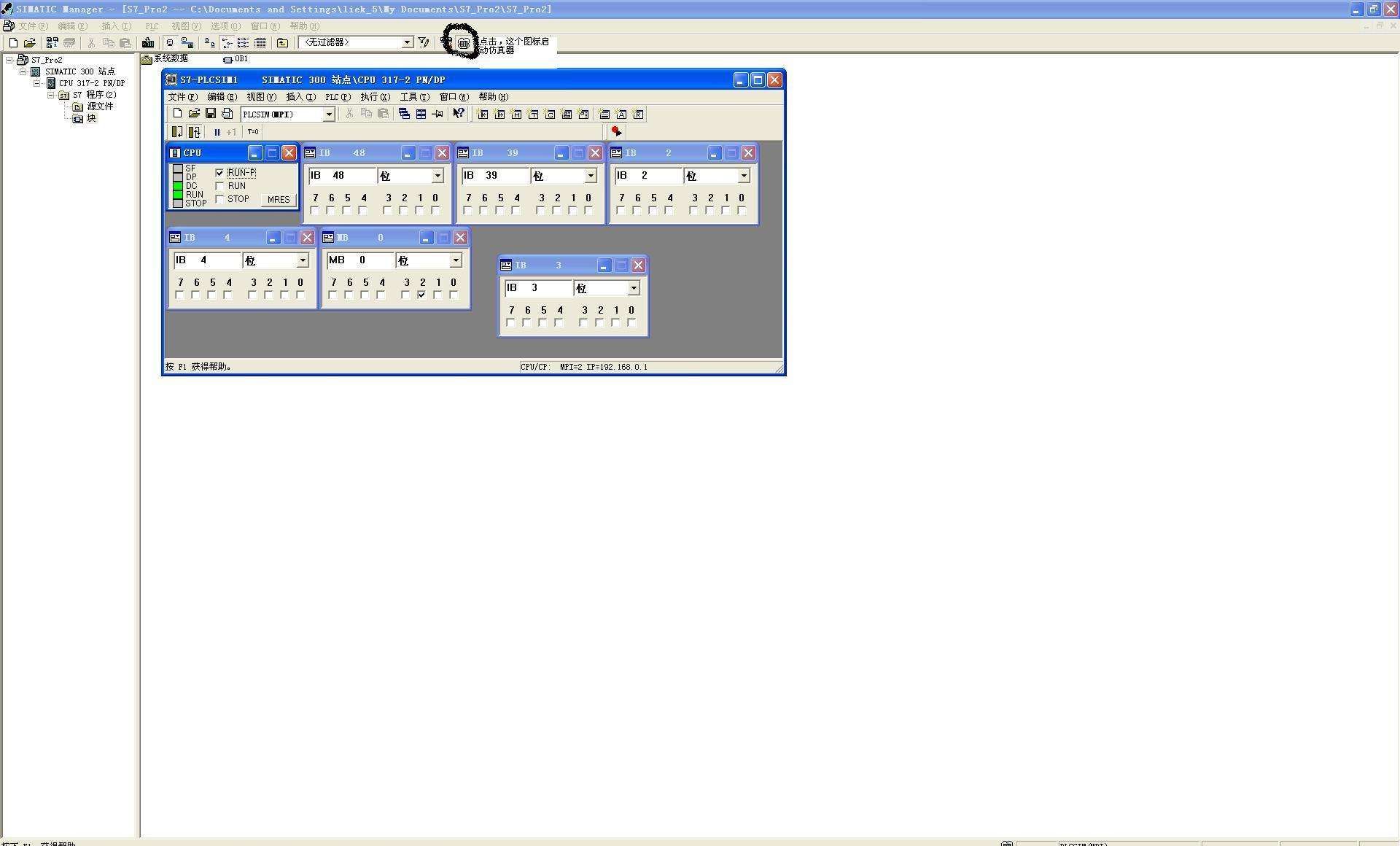Open format dropdown in IB 39 window

tap(591, 176)
